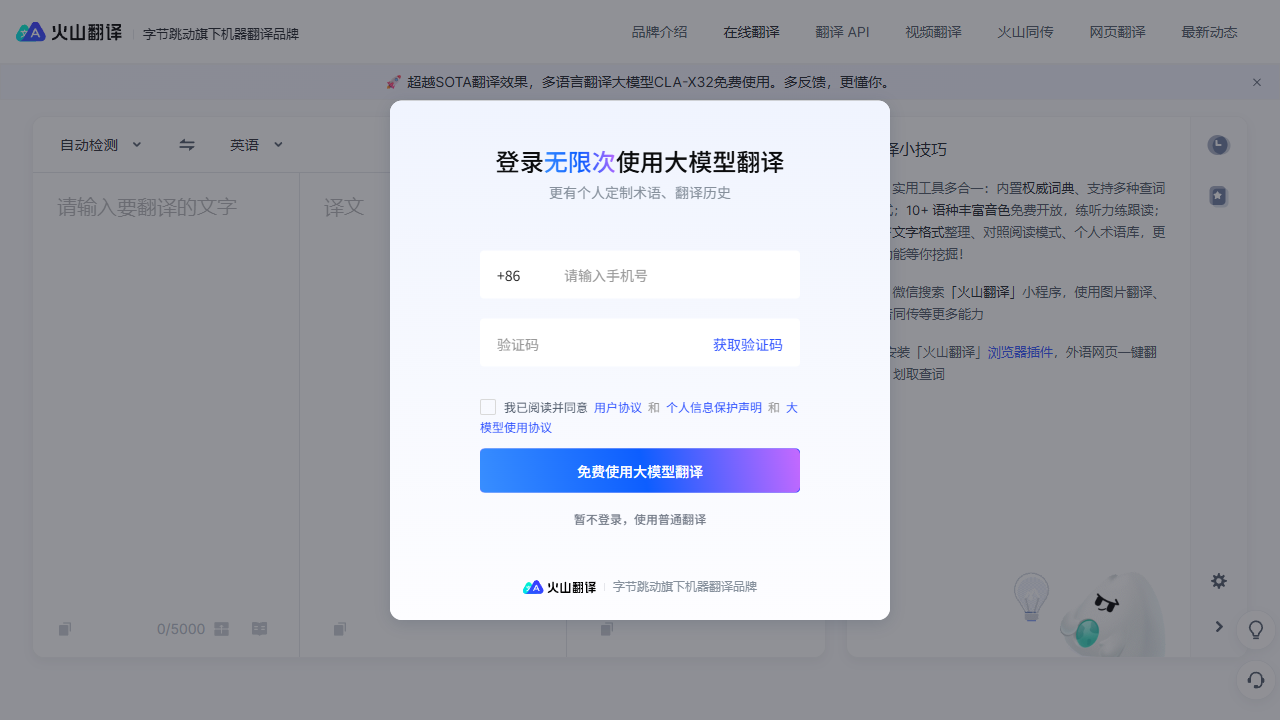
Task: Open settings gear in right sidebar
Action: (x=1218, y=581)
